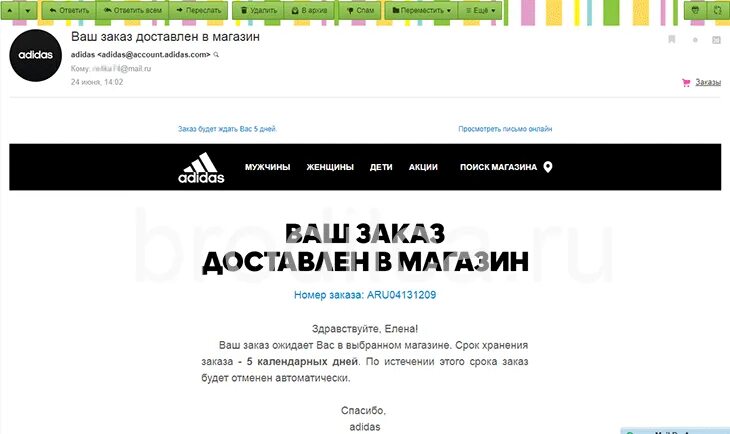The image size is (730, 434).
Task: Toggle the unread dot marker
Action: coord(695,40)
